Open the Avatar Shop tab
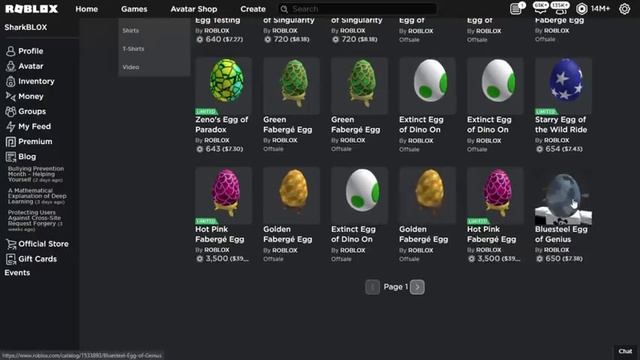The image size is (640, 360). pos(194,9)
